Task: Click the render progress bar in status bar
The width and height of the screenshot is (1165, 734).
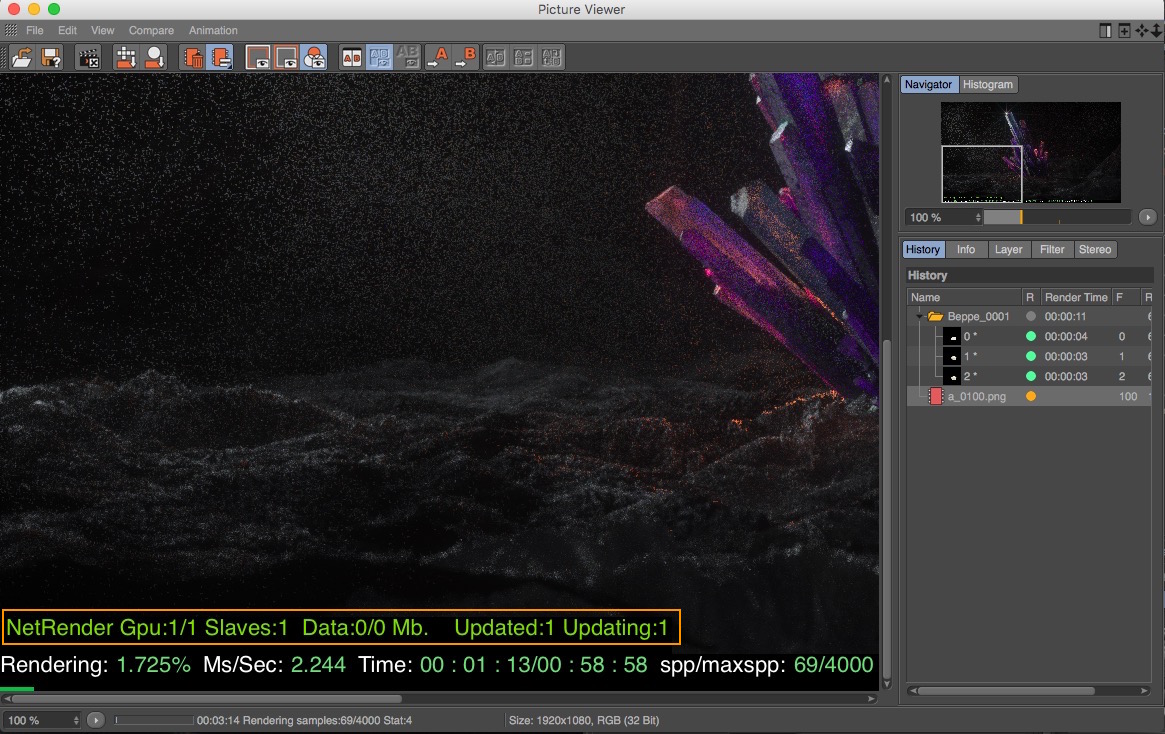Action: 155,721
